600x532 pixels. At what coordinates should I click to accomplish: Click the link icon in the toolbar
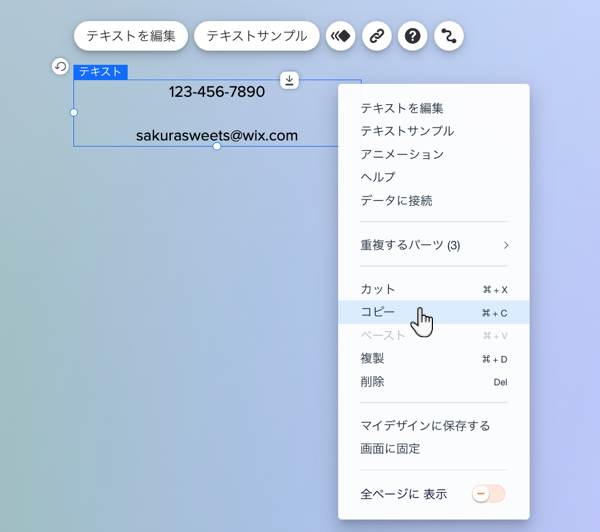coord(377,36)
